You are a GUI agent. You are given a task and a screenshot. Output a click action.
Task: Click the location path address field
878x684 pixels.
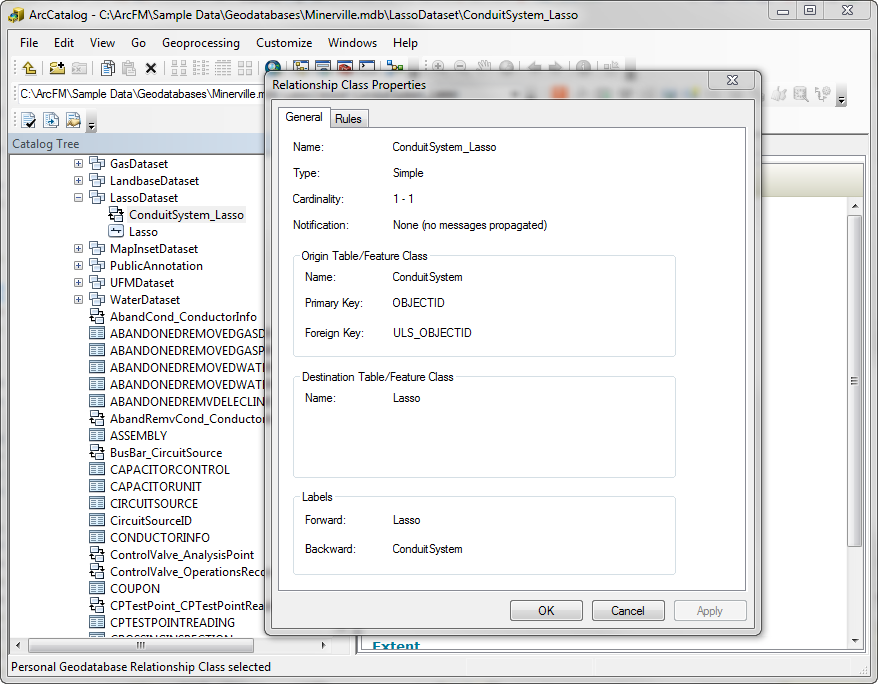pyautogui.click(x=140, y=94)
